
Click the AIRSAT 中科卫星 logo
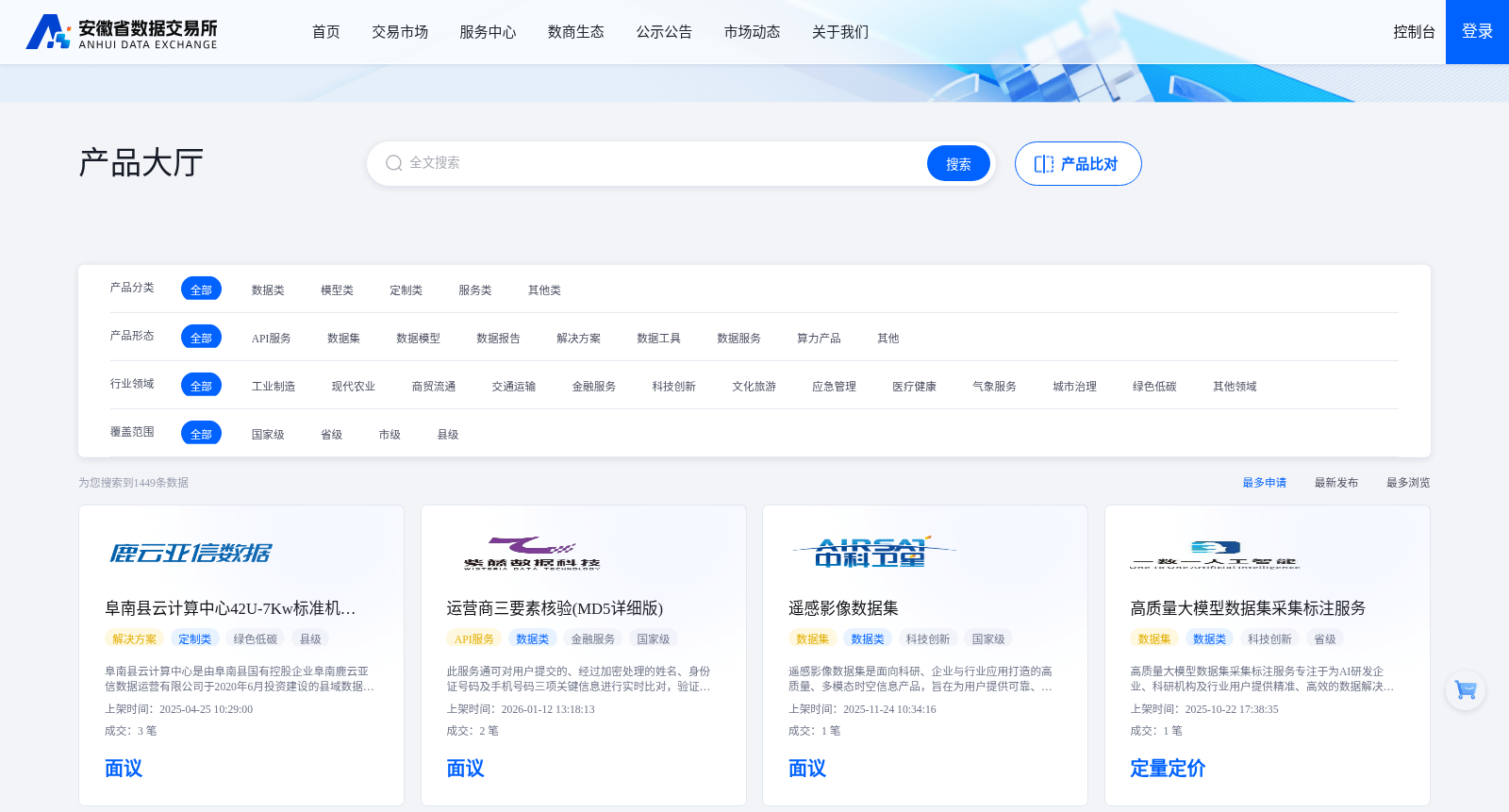pos(873,553)
